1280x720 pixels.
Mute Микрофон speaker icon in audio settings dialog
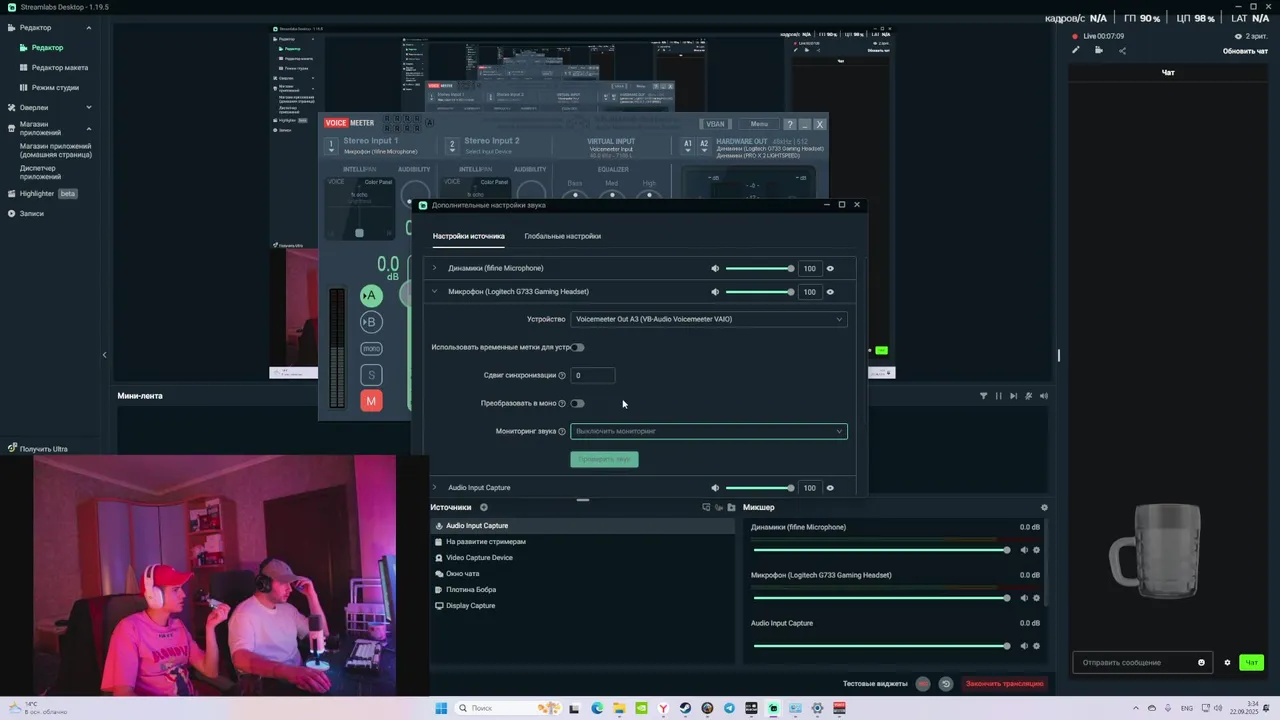pos(715,292)
